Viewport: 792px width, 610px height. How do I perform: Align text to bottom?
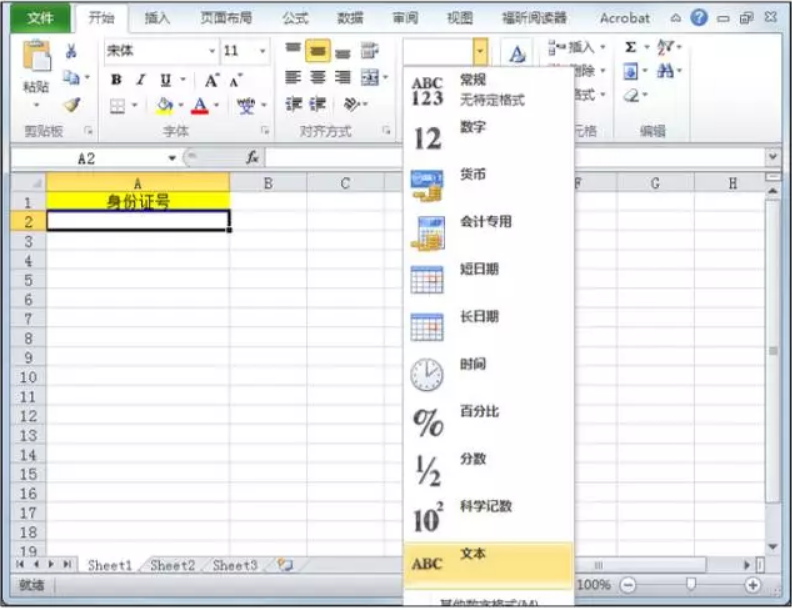point(342,52)
